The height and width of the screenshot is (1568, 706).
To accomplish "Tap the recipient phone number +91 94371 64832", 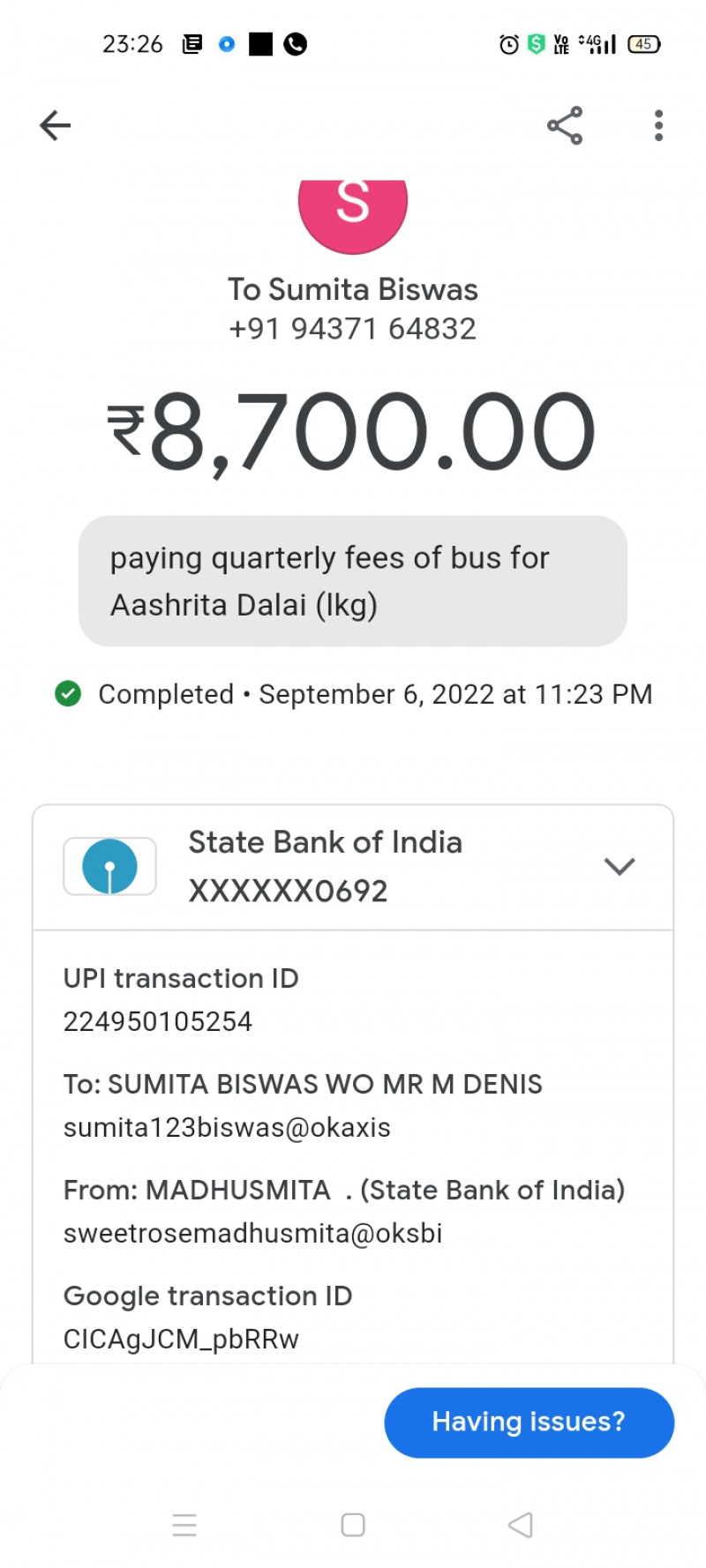I will pyautogui.click(x=353, y=329).
